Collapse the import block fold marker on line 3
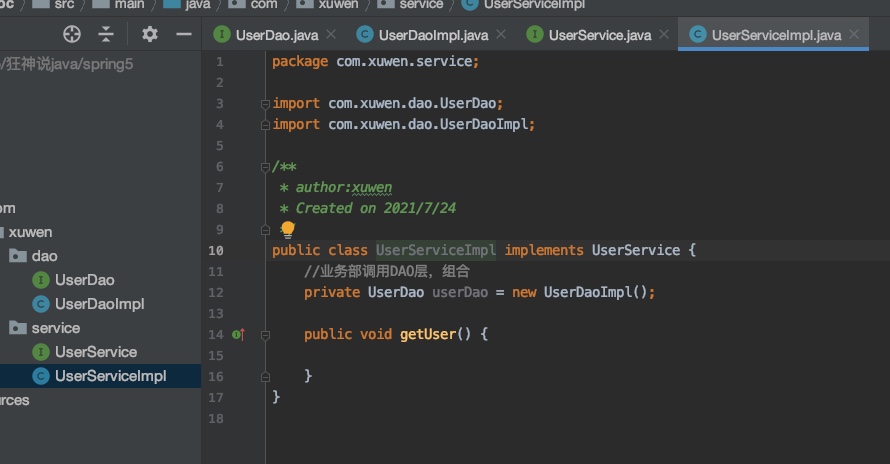Image resolution: width=890 pixels, height=464 pixels. point(265,104)
